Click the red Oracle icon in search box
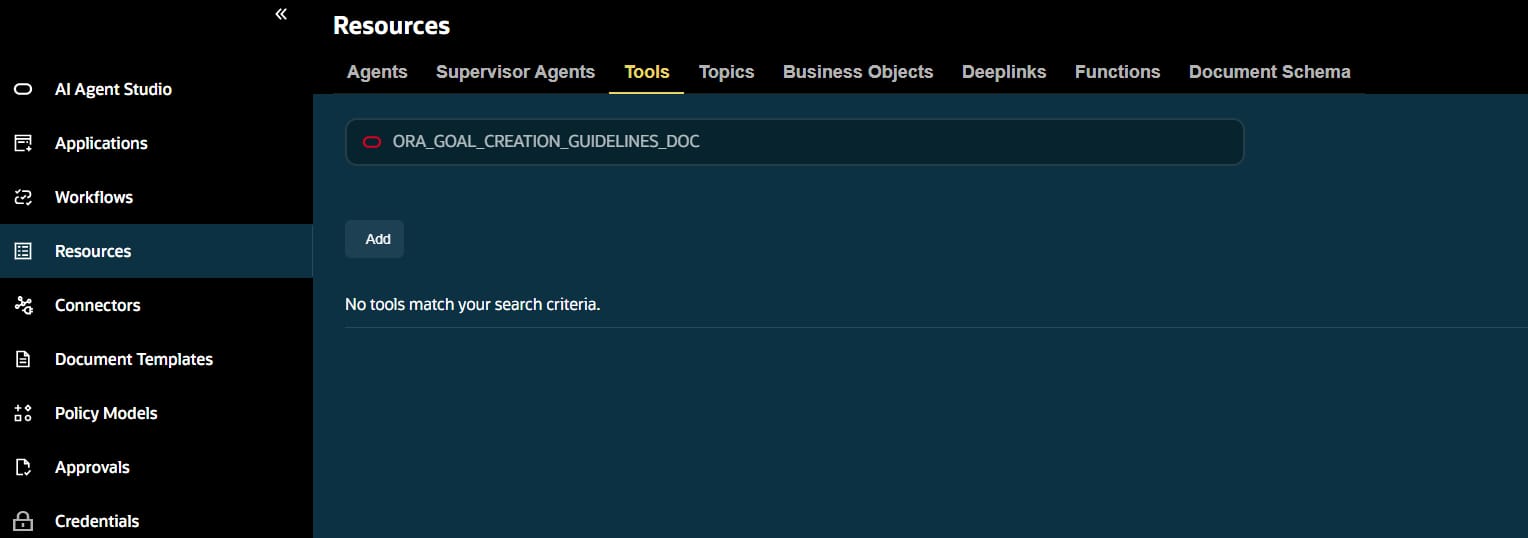This screenshot has width=1528, height=538. (x=372, y=142)
